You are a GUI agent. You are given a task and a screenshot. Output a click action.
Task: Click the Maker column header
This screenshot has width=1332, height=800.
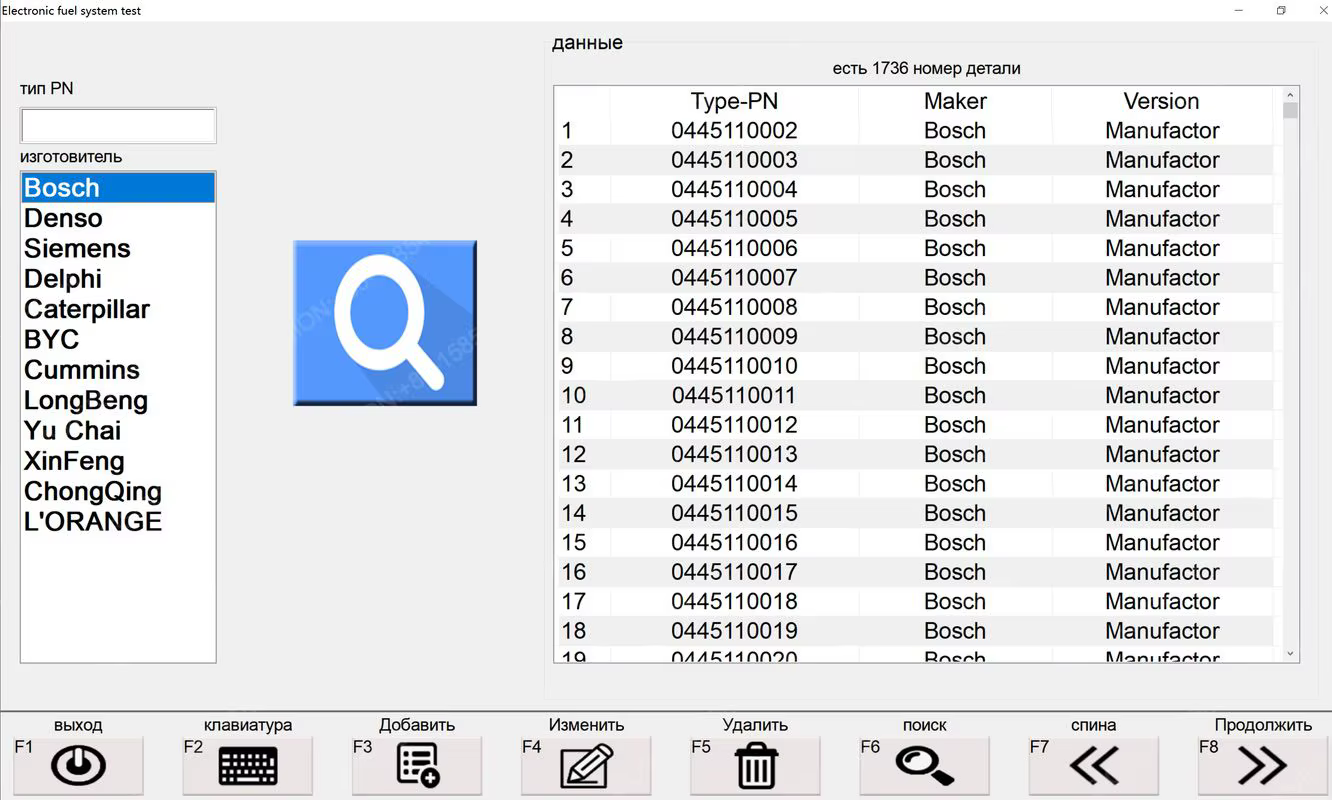(955, 101)
